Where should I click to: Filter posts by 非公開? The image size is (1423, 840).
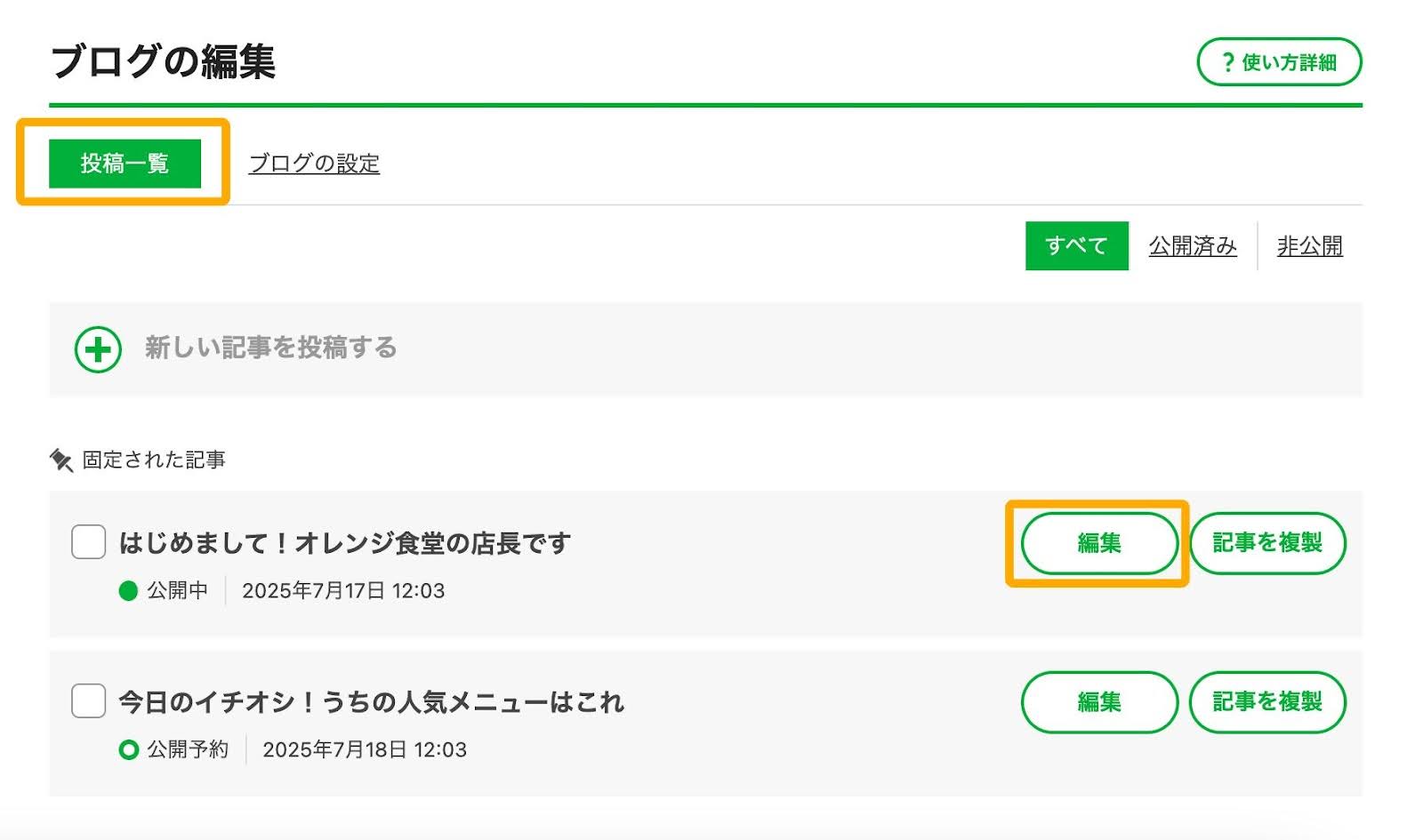click(1309, 245)
